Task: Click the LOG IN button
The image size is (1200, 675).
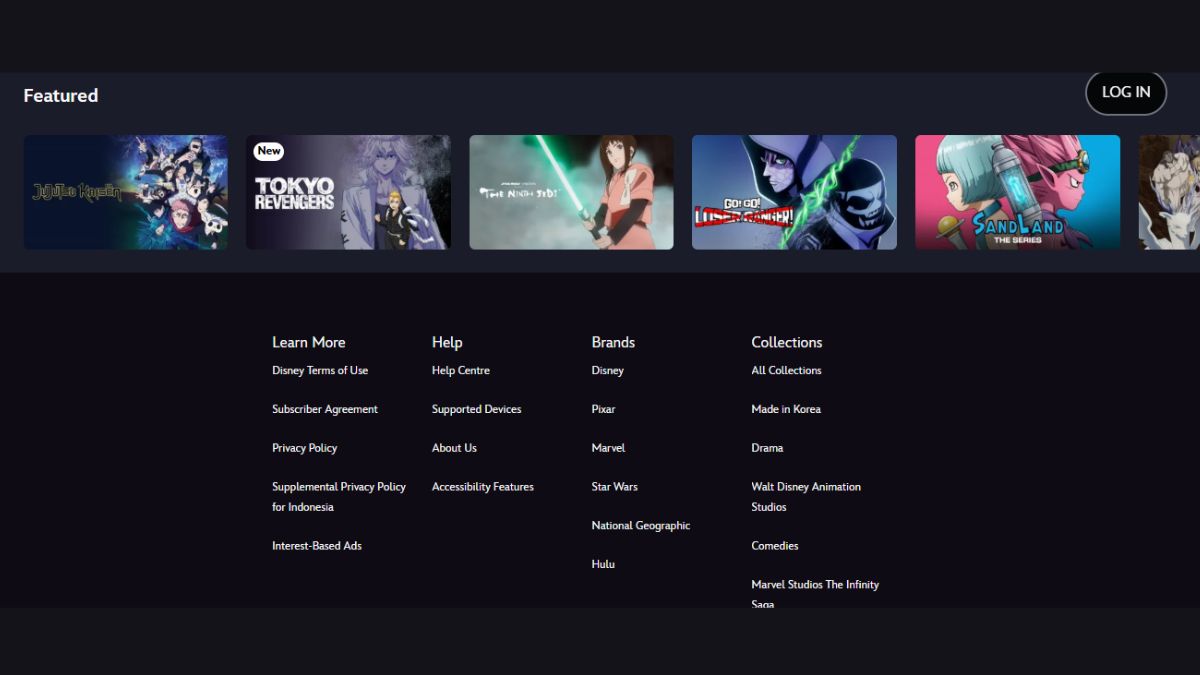Action: point(1126,93)
